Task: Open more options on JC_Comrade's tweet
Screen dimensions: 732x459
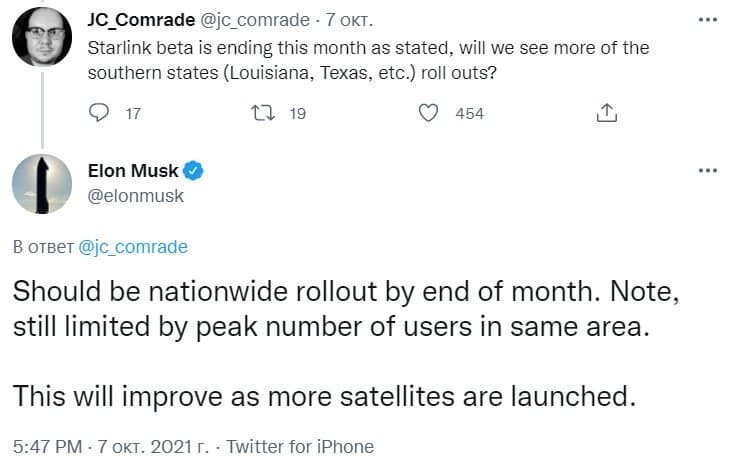Action: point(707,21)
